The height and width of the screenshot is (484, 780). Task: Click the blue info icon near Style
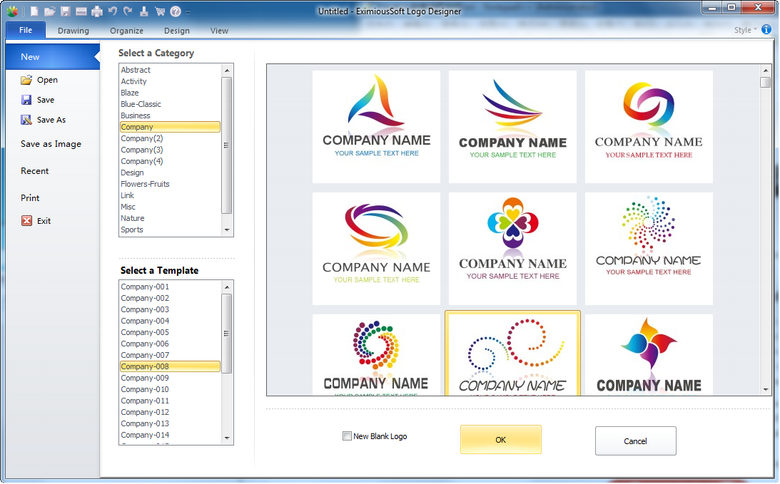click(767, 30)
